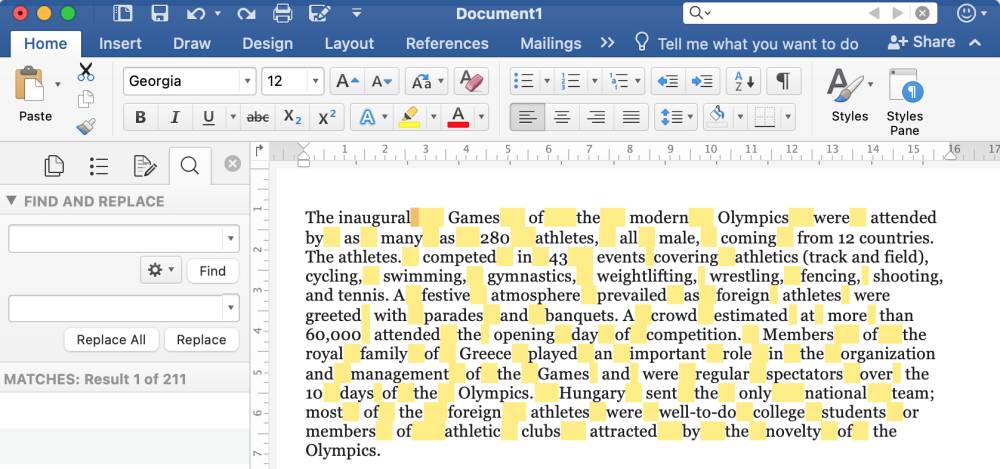Open the sidebar layout icon in title bar
The height and width of the screenshot is (469, 1000).
122,13
